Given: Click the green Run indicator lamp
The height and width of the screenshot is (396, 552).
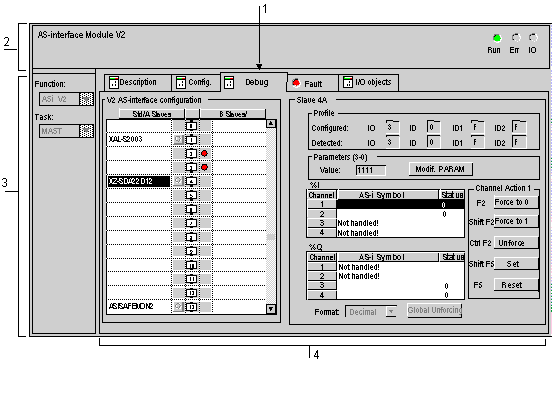Looking at the screenshot, I should (x=497, y=38).
